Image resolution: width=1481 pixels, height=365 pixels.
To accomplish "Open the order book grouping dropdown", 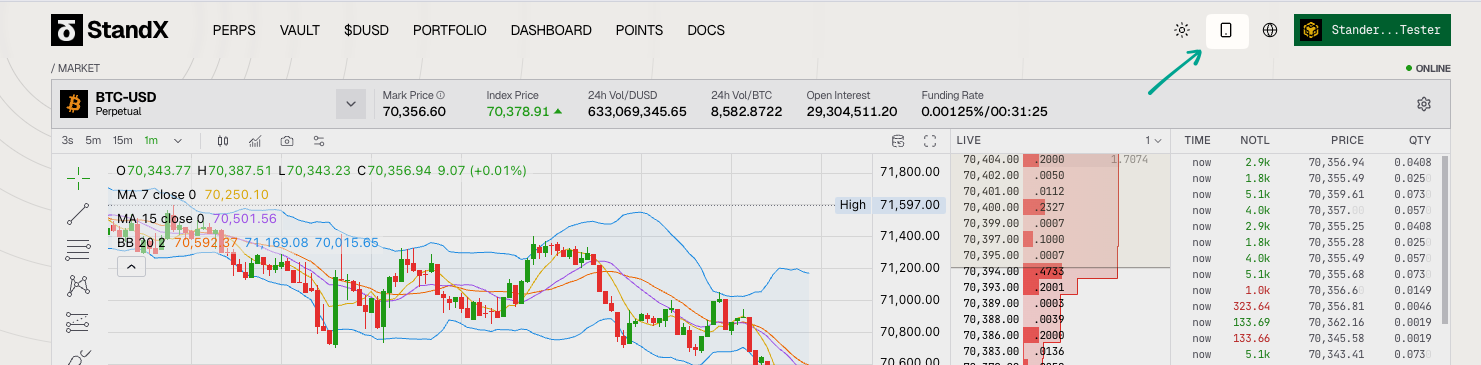I will tap(1153, 141).
